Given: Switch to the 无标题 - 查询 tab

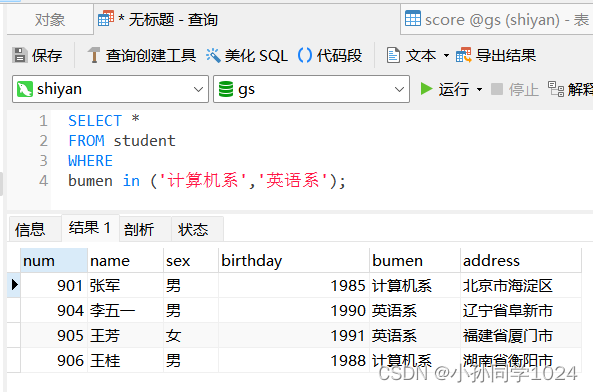Looking at the screenshot, I should click(x=247, y=19).
